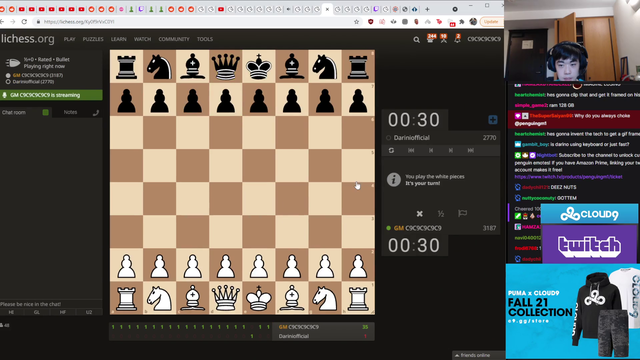Open the C9C9C9C9C9 user dropdown
The width and height of the screenshot is (640, 360).
click(x=484, y=39)
